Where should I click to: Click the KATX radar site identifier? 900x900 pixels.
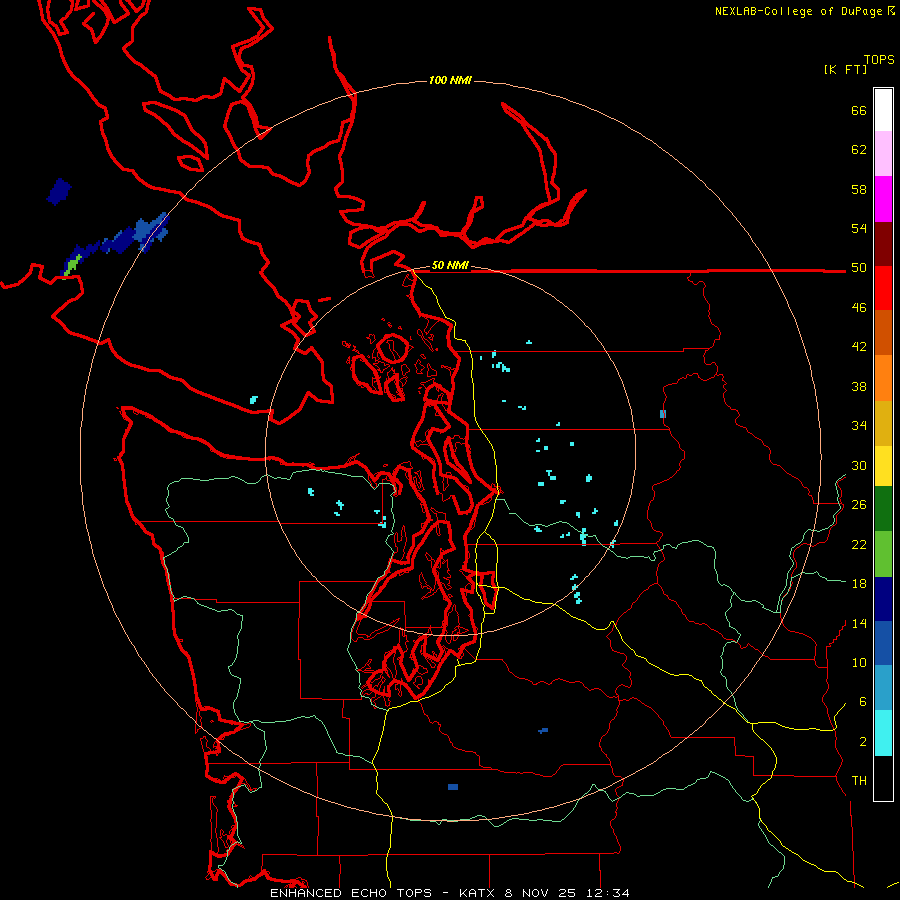(478, 893)
